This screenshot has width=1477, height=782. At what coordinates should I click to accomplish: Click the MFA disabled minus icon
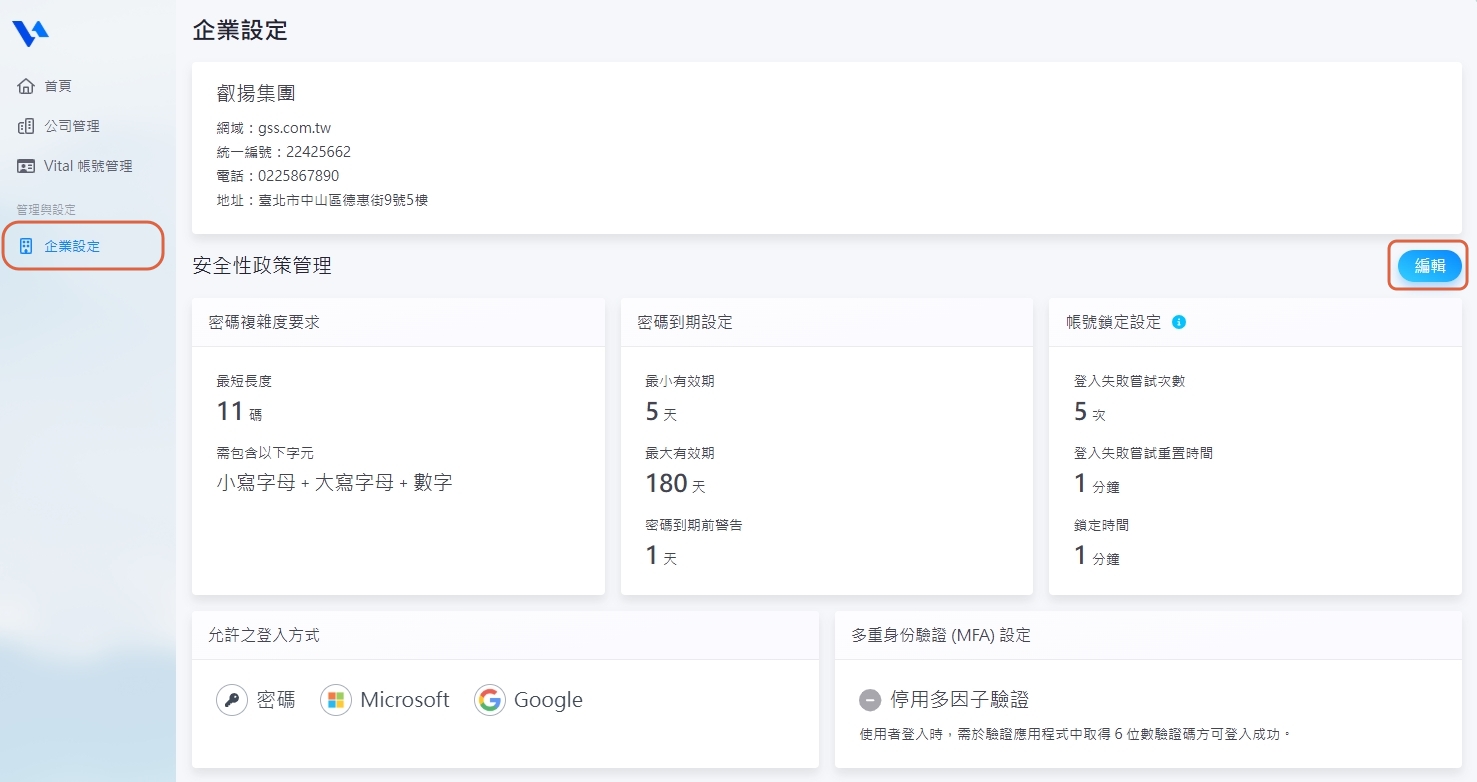tap(869, 700)
